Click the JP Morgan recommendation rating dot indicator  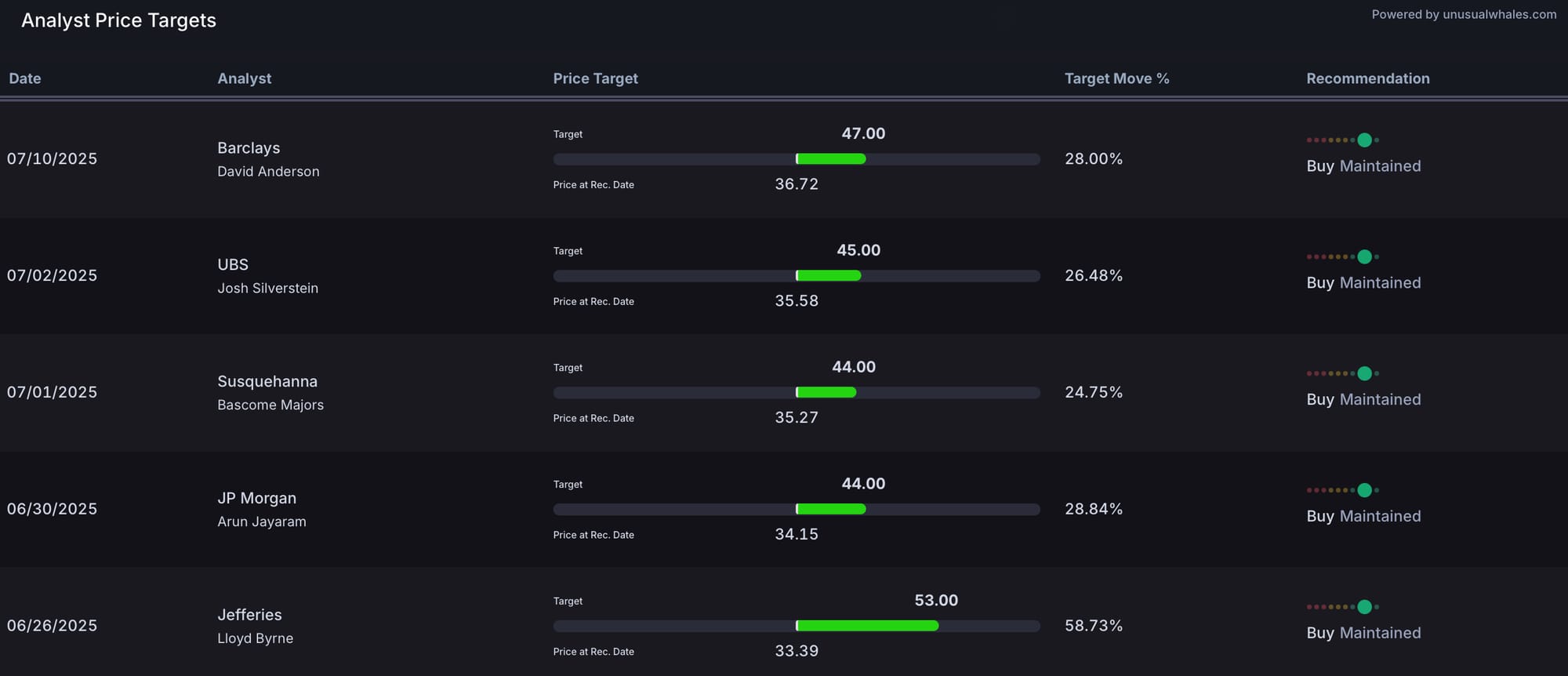tap(1343, 491)
